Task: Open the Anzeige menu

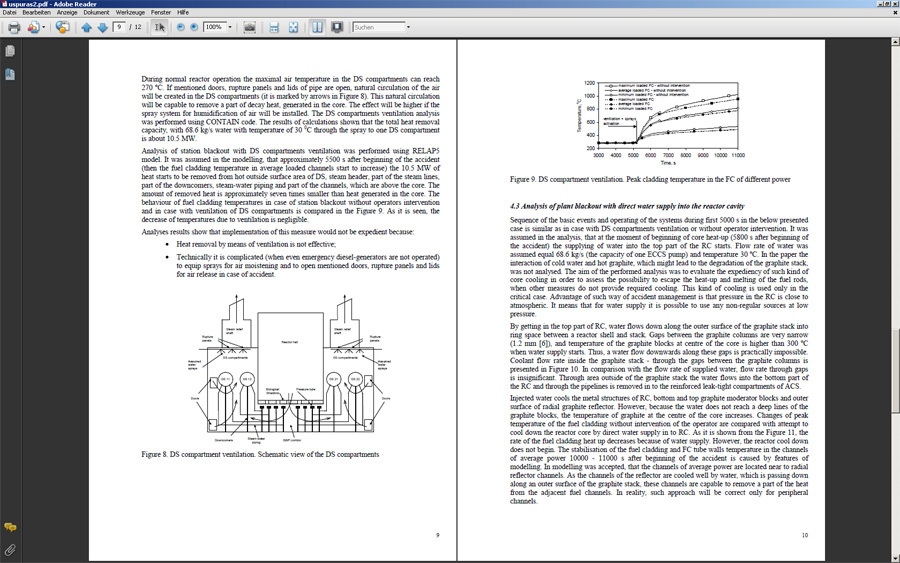Action: coord(67,12)
